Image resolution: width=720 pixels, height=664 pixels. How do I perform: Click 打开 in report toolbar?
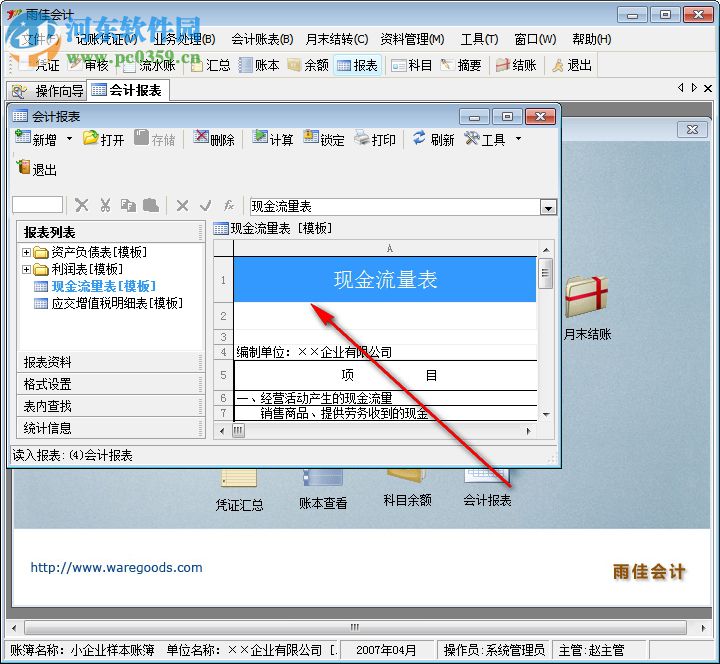click(x=104, y=139)
